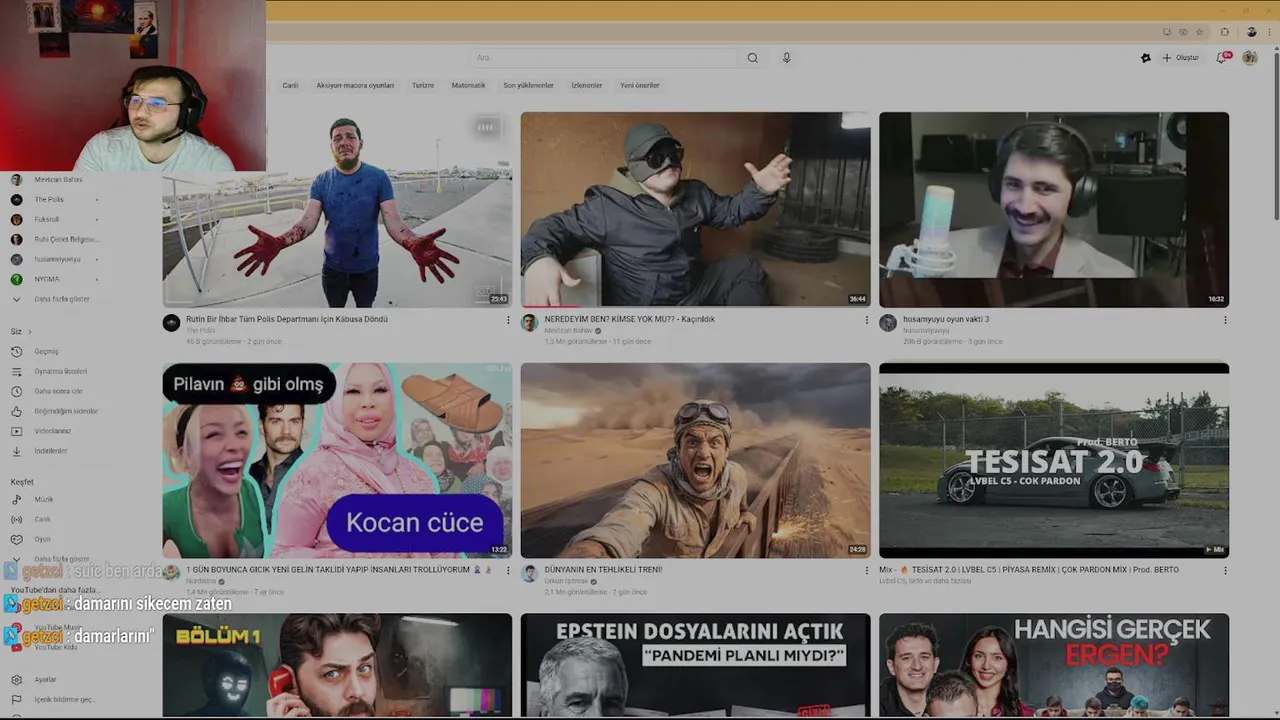Open NYGMA subscription channel

56,279
